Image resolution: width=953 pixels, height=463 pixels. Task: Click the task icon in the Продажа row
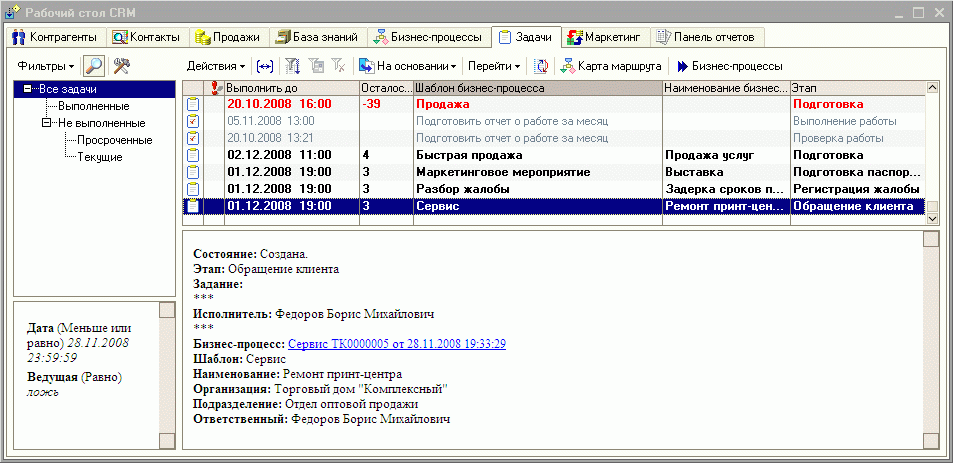[193, 104]
